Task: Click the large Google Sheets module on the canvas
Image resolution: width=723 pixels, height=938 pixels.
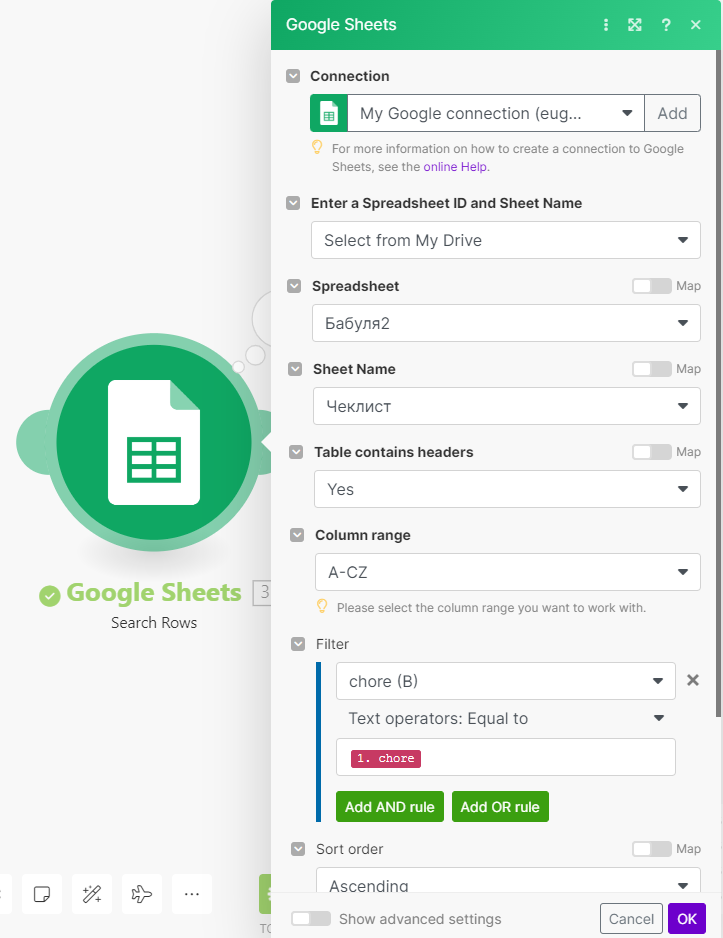Action: coord(154,442)
